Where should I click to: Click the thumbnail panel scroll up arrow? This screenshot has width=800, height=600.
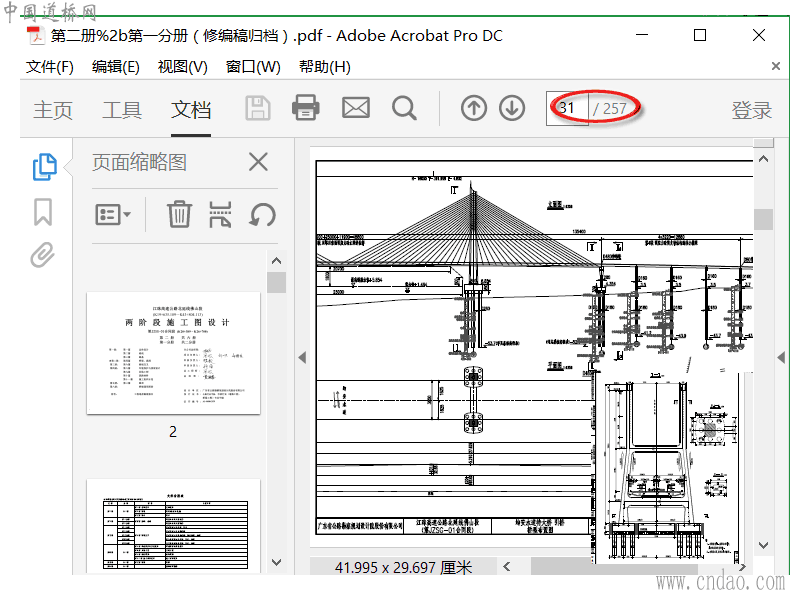pos(277,261)
